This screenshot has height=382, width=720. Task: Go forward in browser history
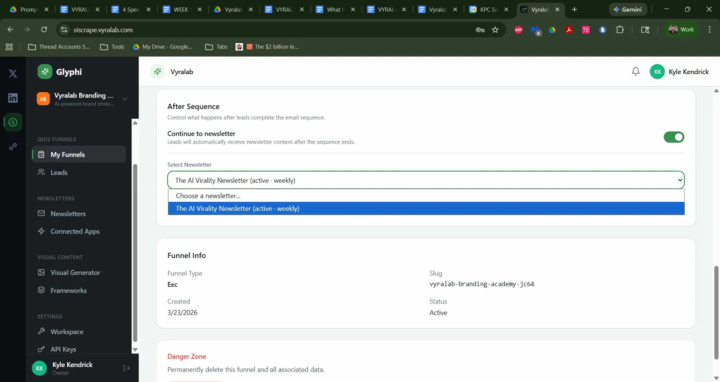(27, 29)
